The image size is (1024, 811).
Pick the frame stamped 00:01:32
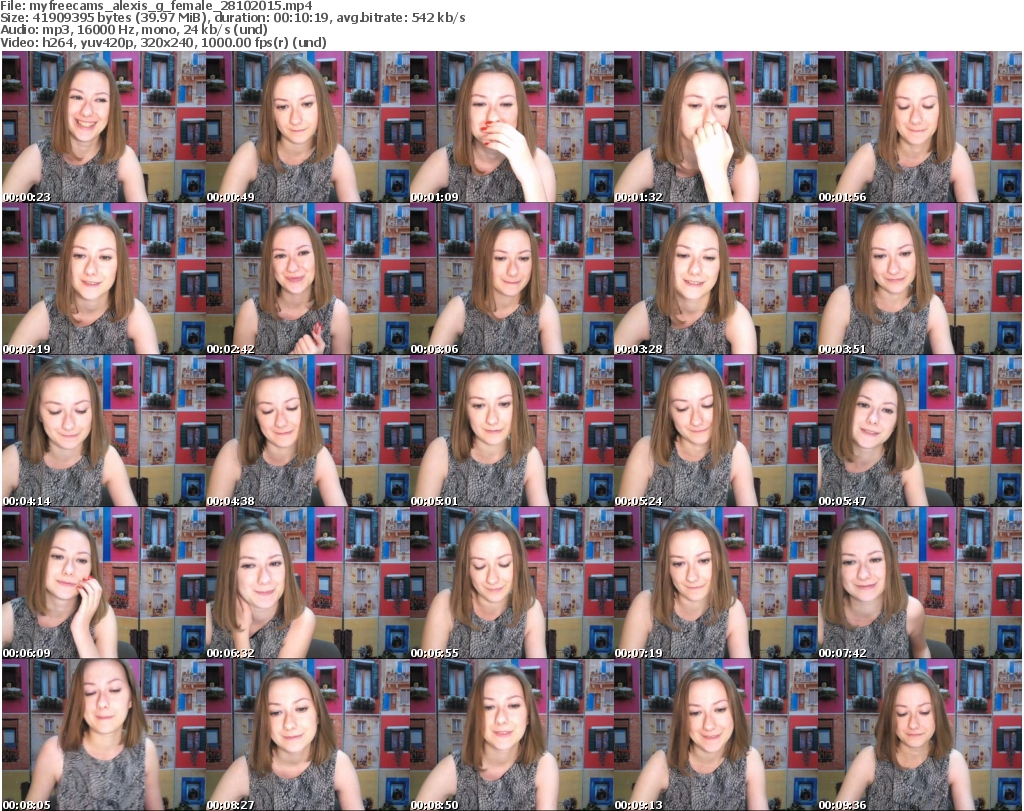pos(715,127)
